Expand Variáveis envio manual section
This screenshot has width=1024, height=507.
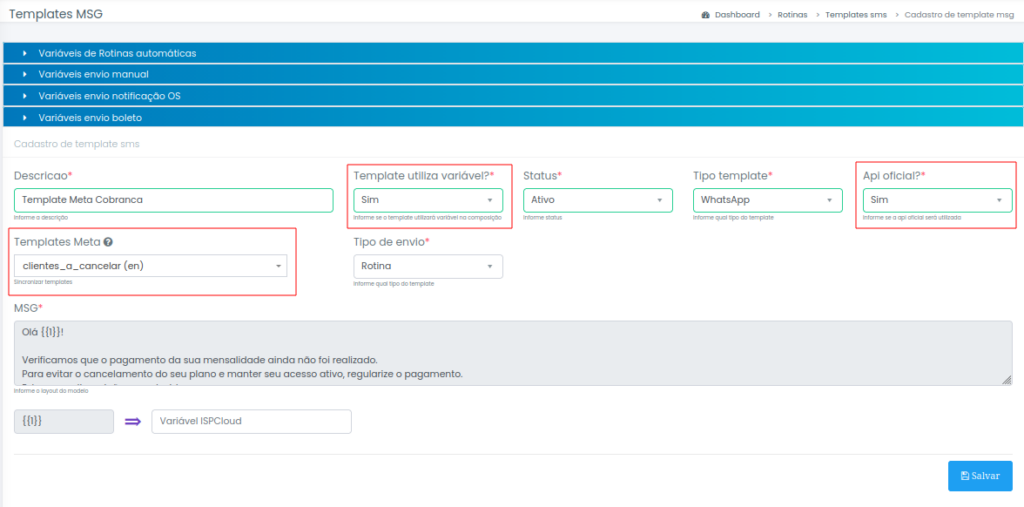[x=93, y=74]
